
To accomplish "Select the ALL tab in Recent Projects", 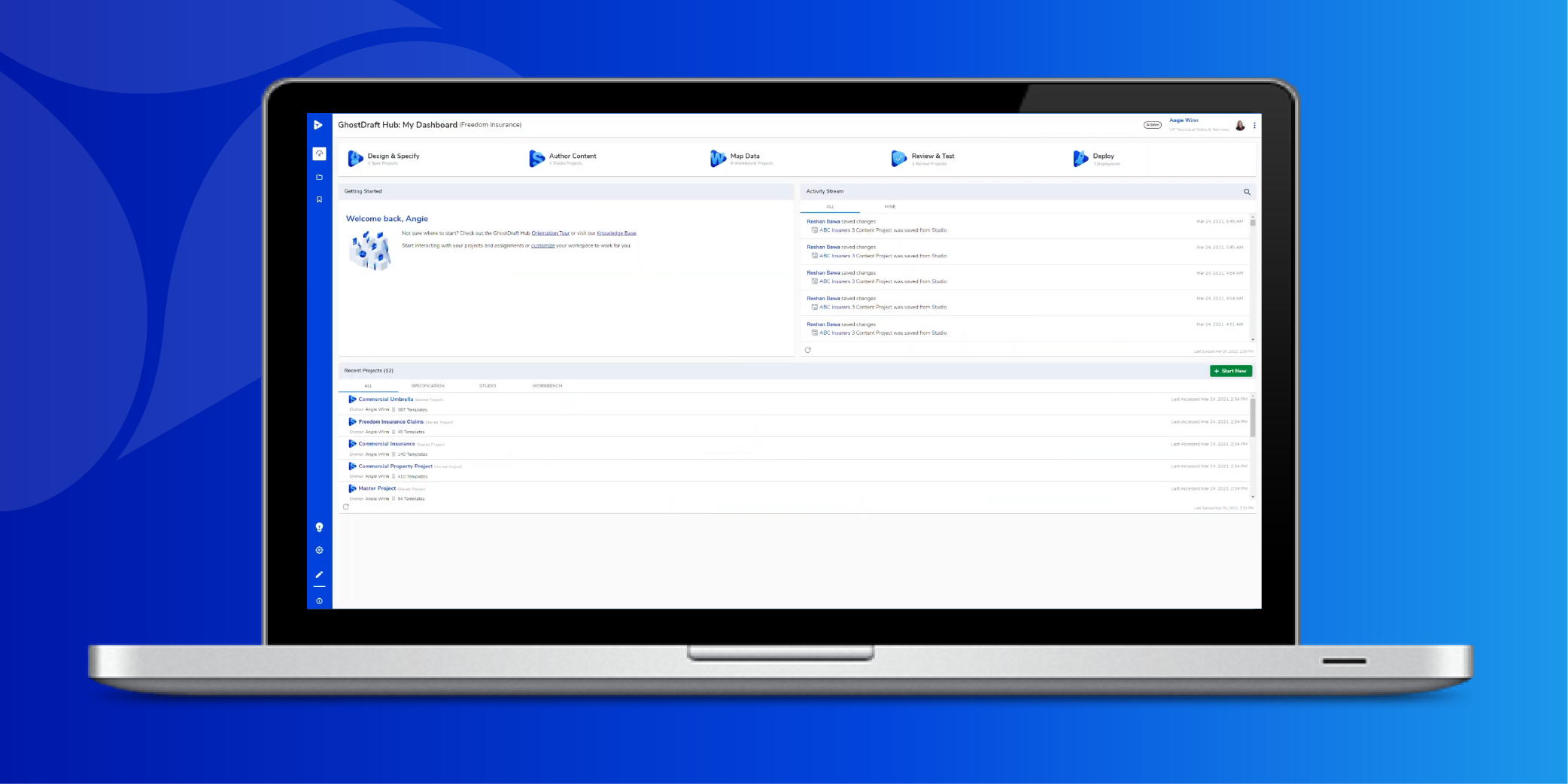I will point(368,386).
